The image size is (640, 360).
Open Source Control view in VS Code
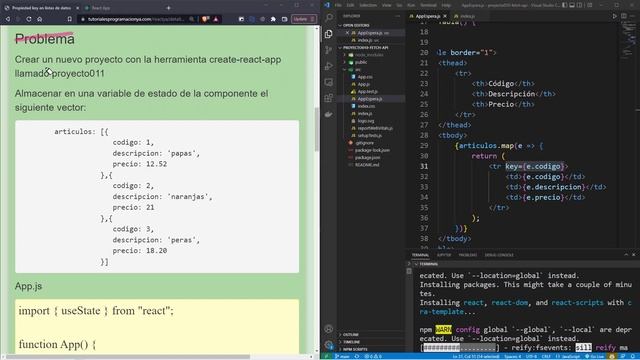click(x=329, y=50)
